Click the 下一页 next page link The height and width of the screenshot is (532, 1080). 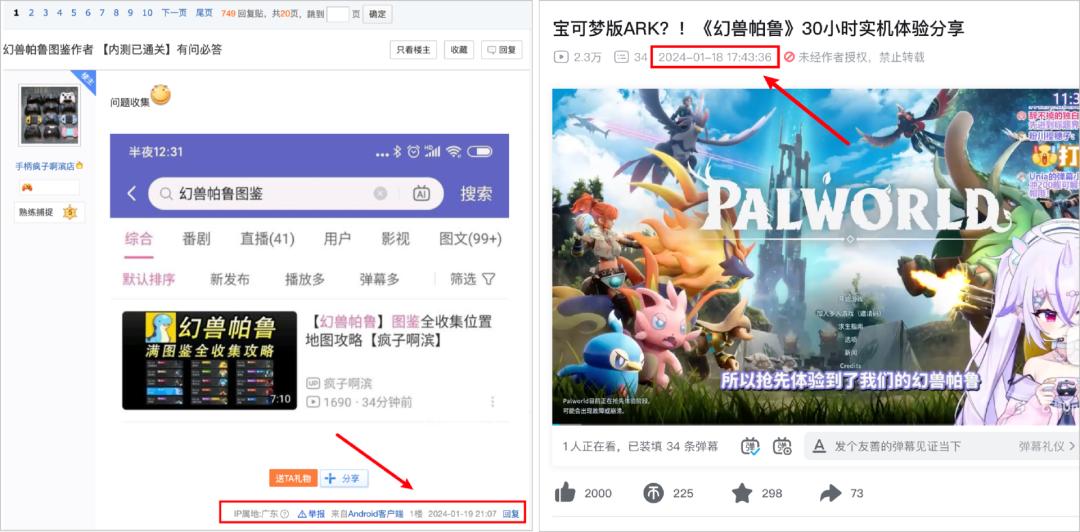174,13
